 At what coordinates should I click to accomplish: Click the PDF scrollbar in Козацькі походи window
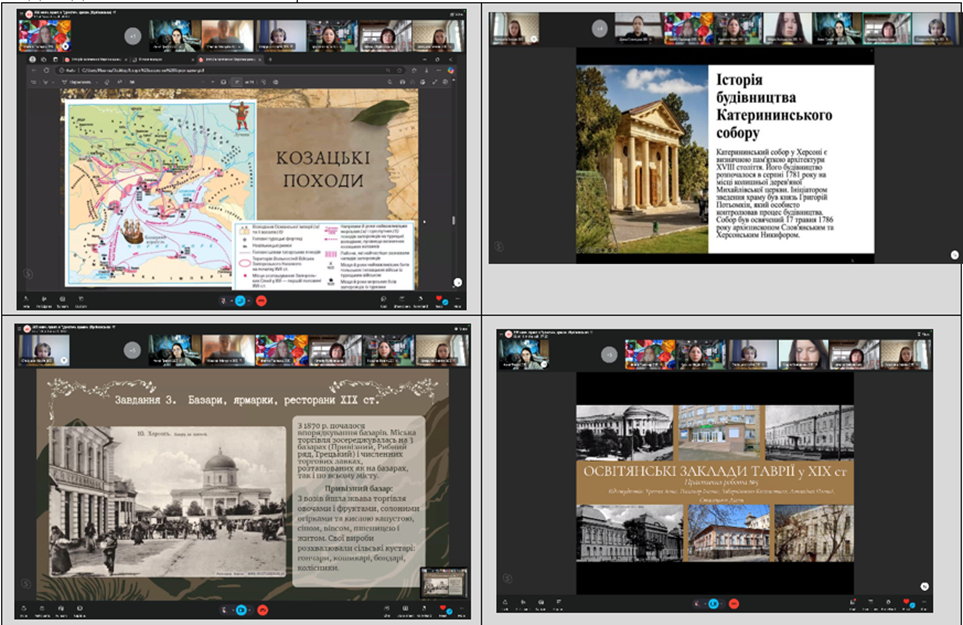tap(454, 220)
